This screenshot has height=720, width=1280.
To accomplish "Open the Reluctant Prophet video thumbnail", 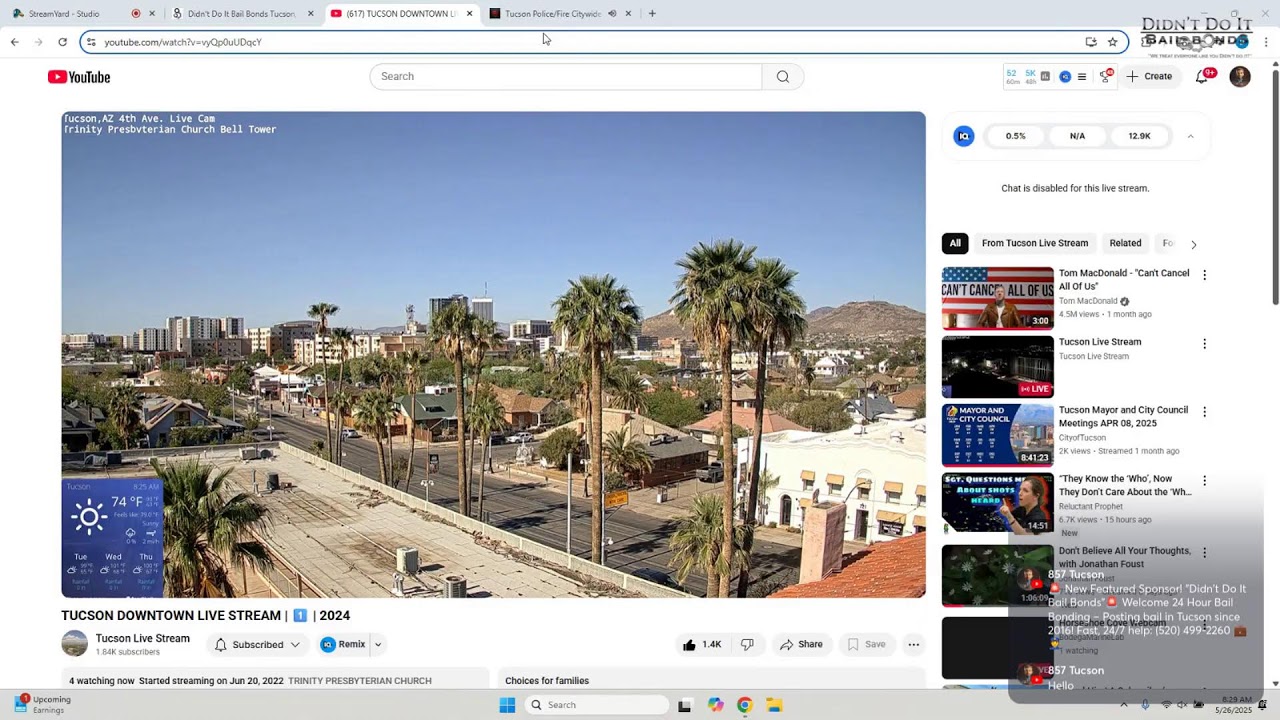I will click(x=998, y=504).
